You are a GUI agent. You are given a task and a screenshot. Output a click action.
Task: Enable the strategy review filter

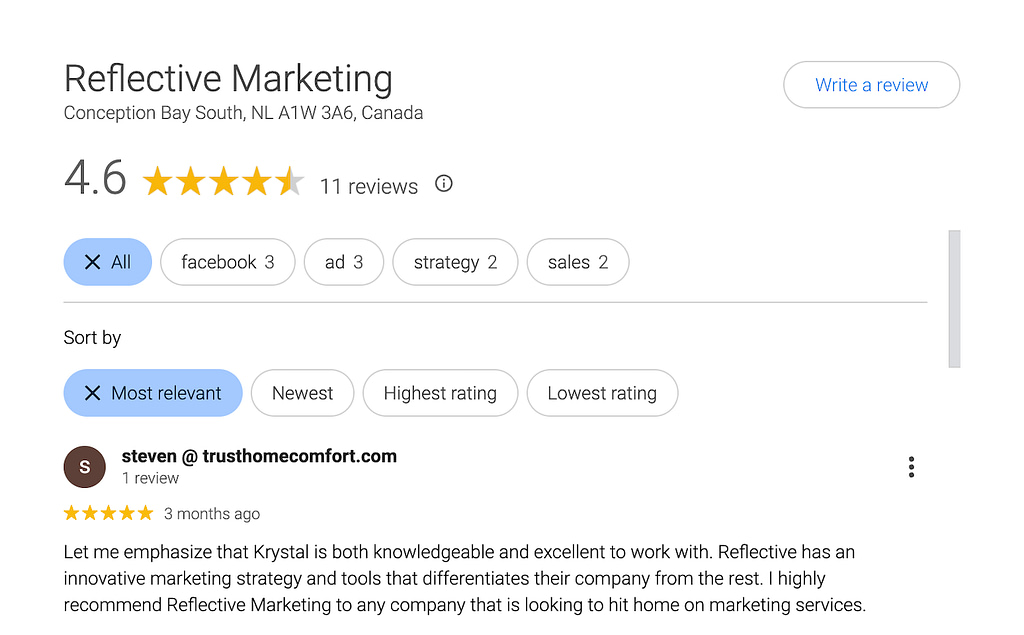pyautogui.click(x=455, y=261)
